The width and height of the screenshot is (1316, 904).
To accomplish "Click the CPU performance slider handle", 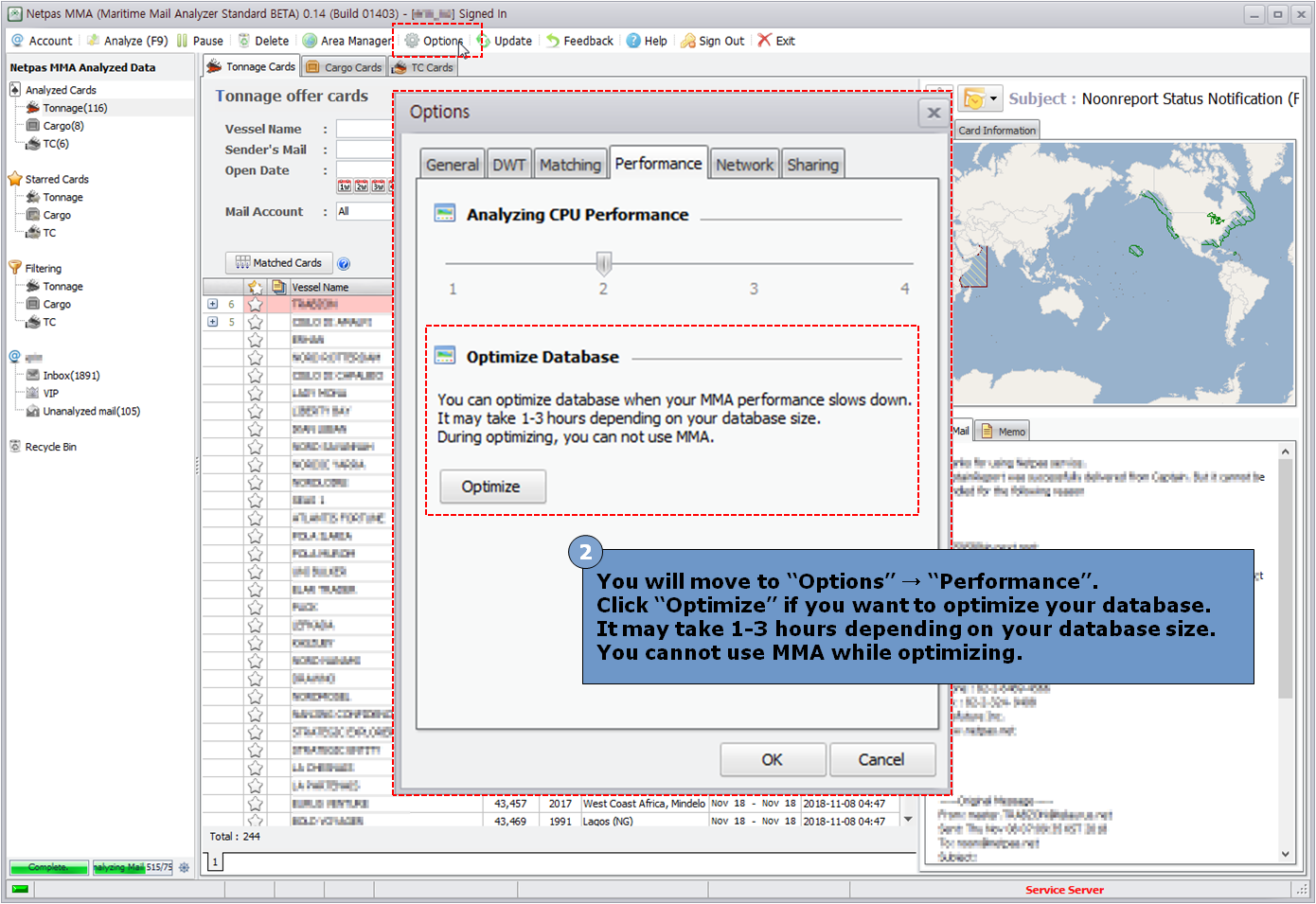I will tap(603, 263).
